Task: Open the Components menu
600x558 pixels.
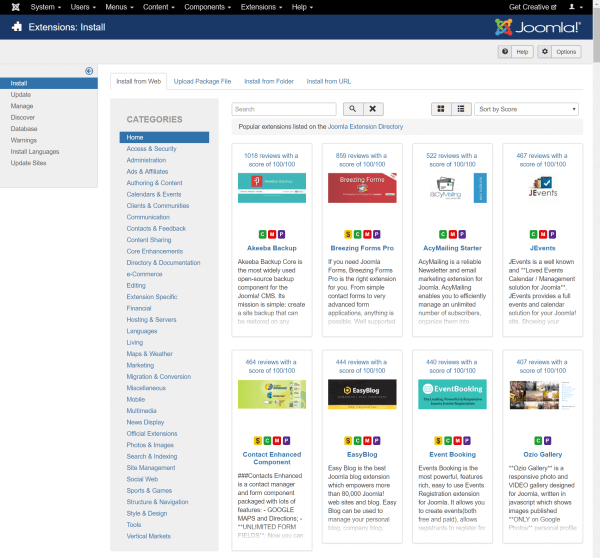Action: point(207,7)
